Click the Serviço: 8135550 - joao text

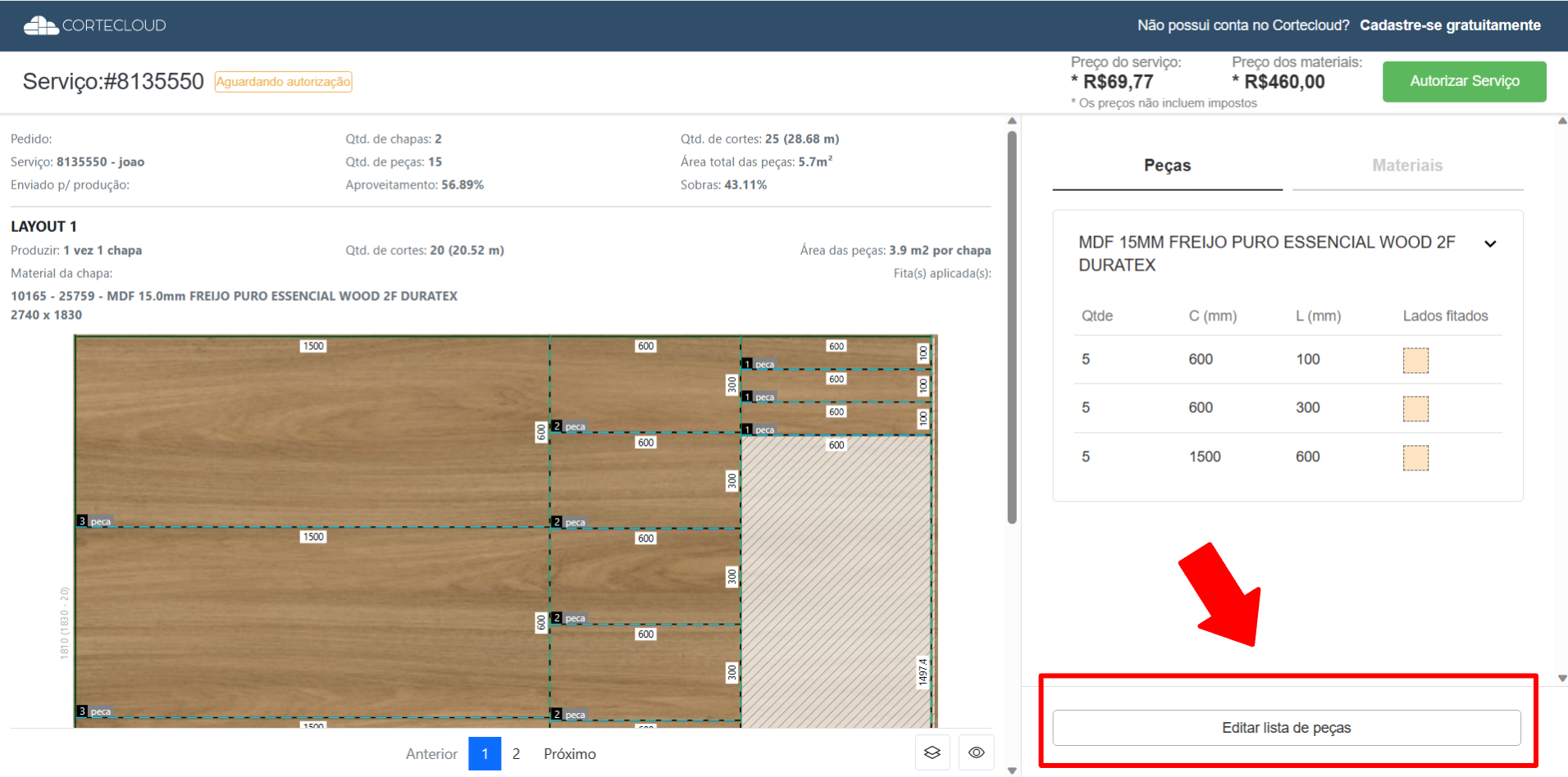coord(78,162)
